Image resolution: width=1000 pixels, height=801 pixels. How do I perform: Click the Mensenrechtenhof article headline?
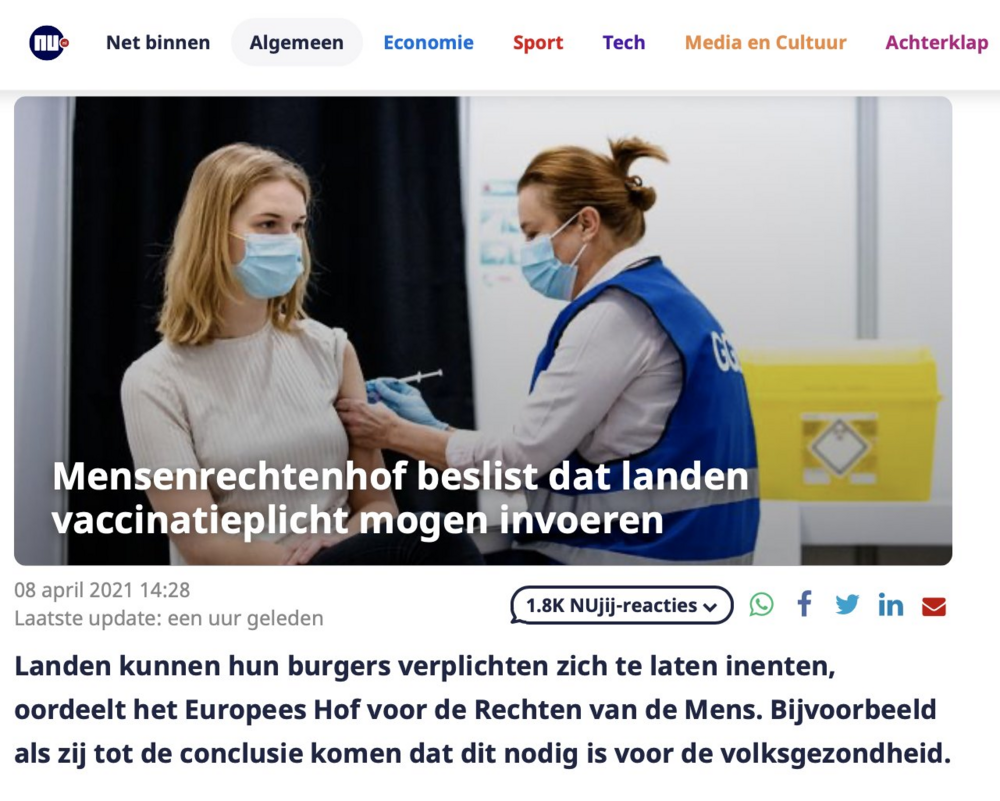pos(401,498)
